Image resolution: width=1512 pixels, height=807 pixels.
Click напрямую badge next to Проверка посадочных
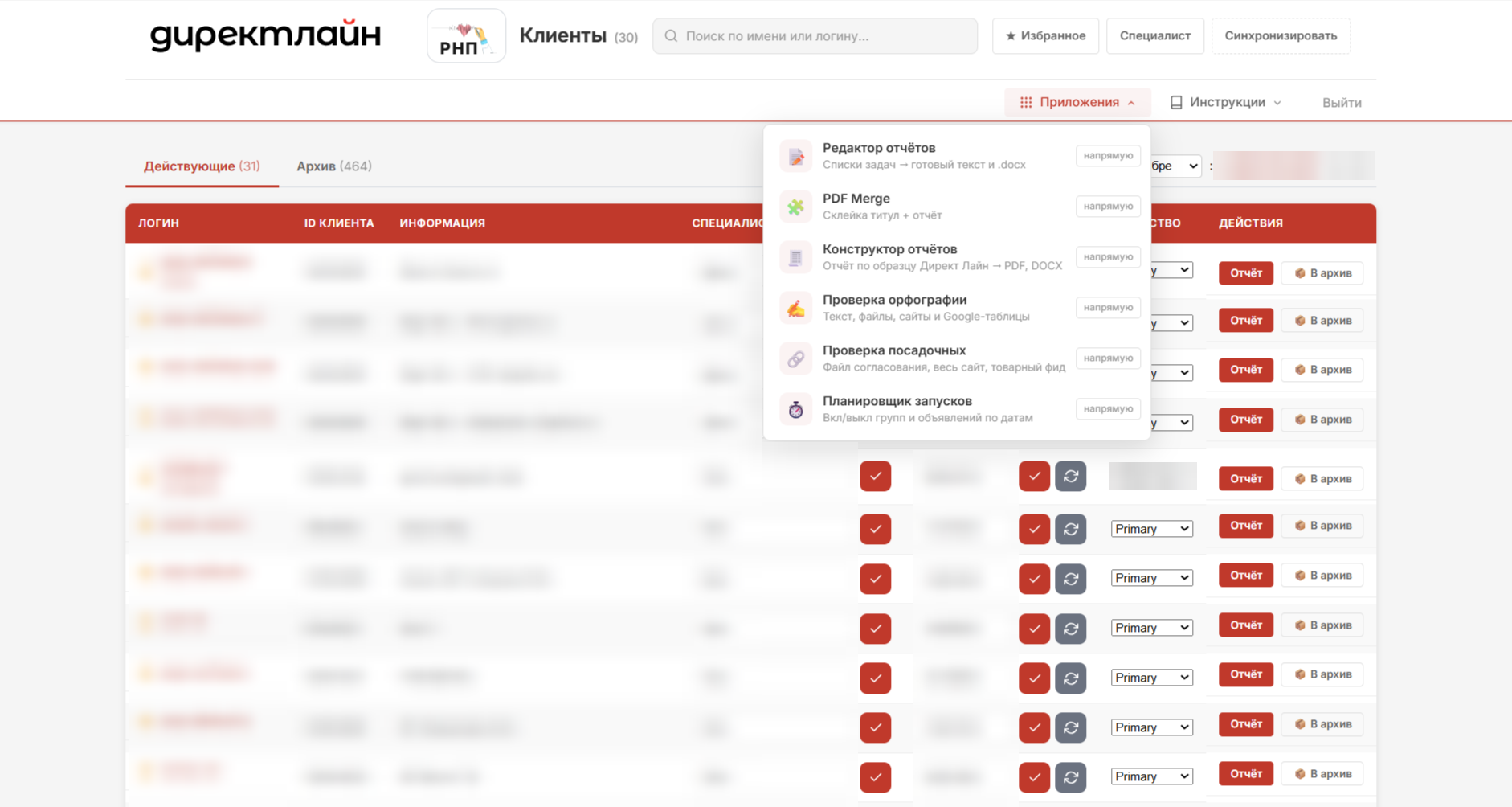tap(1108, 358)
